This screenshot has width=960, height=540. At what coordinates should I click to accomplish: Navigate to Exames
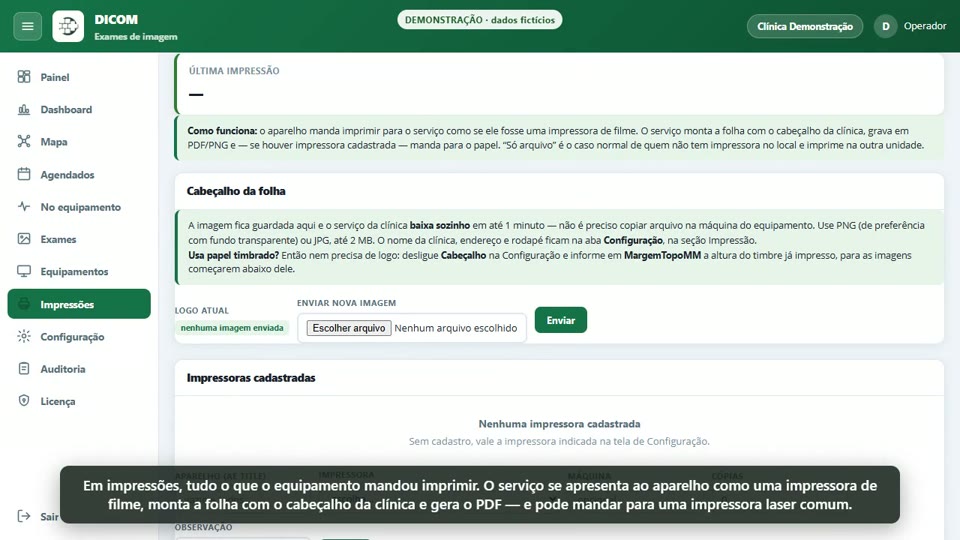click(79, 239)
